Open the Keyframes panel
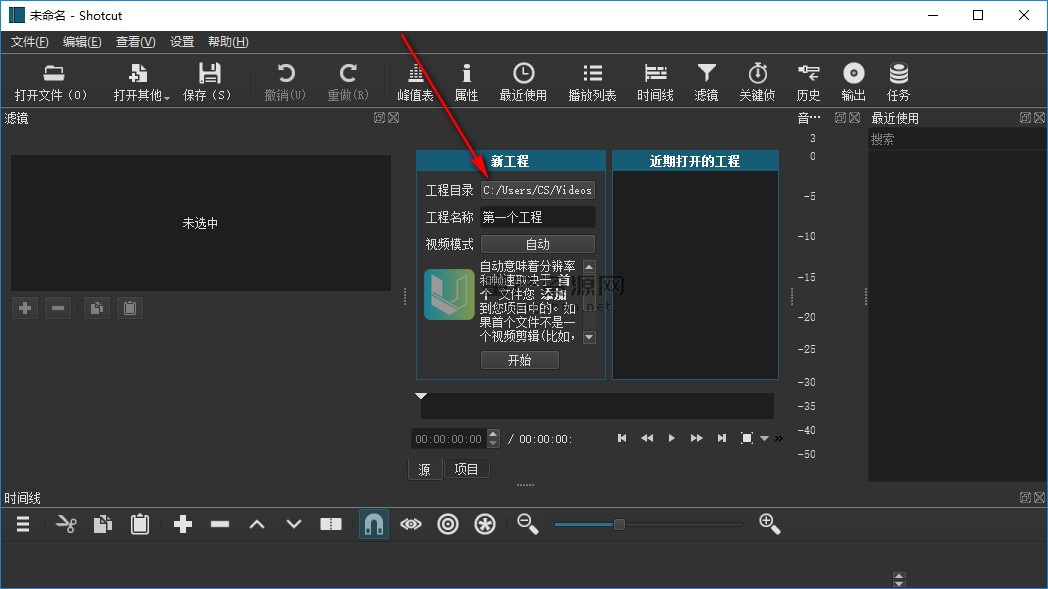The width and height of the screenshot is (1048, 589). tap(757, 82)
